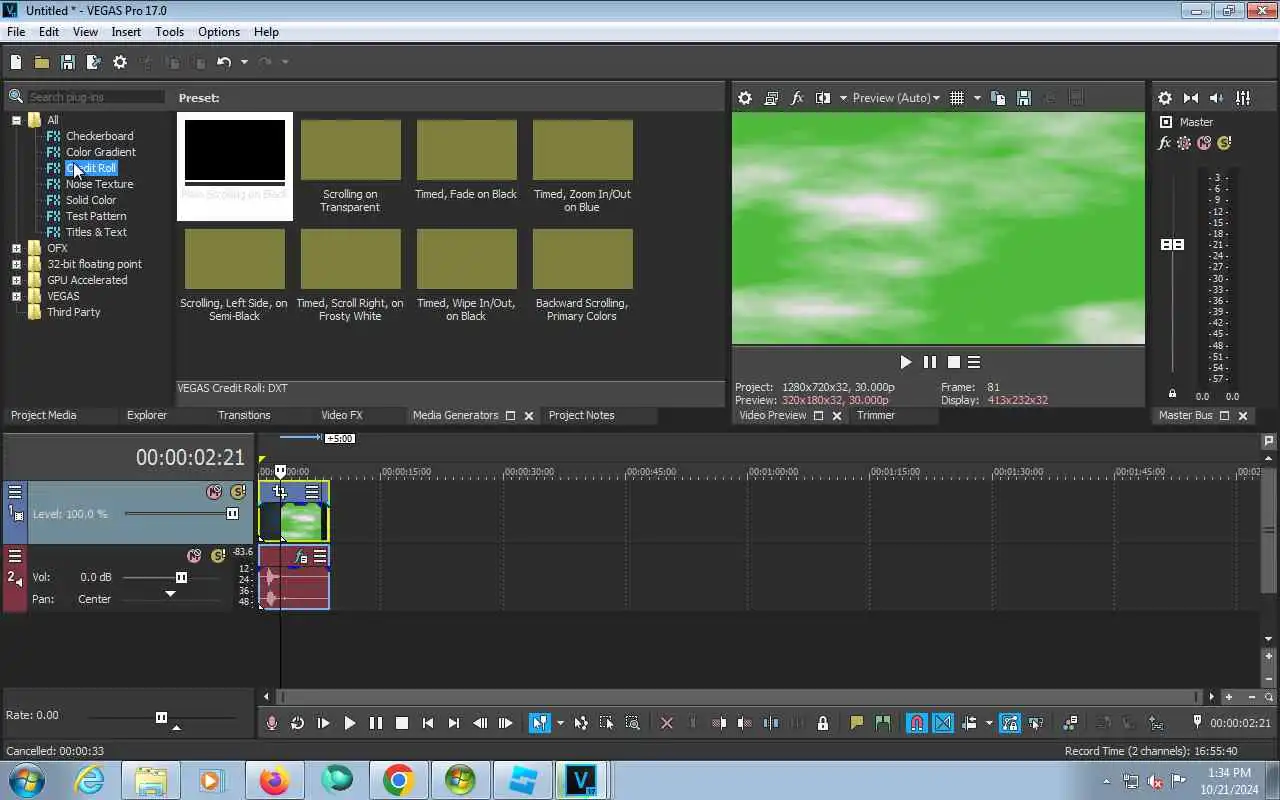The image size is (1280, 800).
Task: Open the Overlays grid dropdown arrow
Action: click(977, 98)
